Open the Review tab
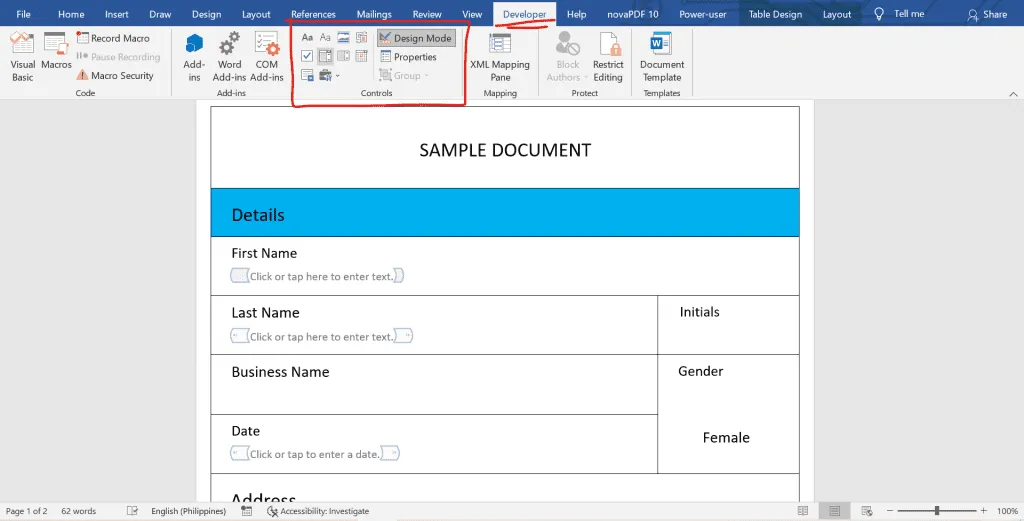This screenshot has width=1024, height=521. point(427,14)
